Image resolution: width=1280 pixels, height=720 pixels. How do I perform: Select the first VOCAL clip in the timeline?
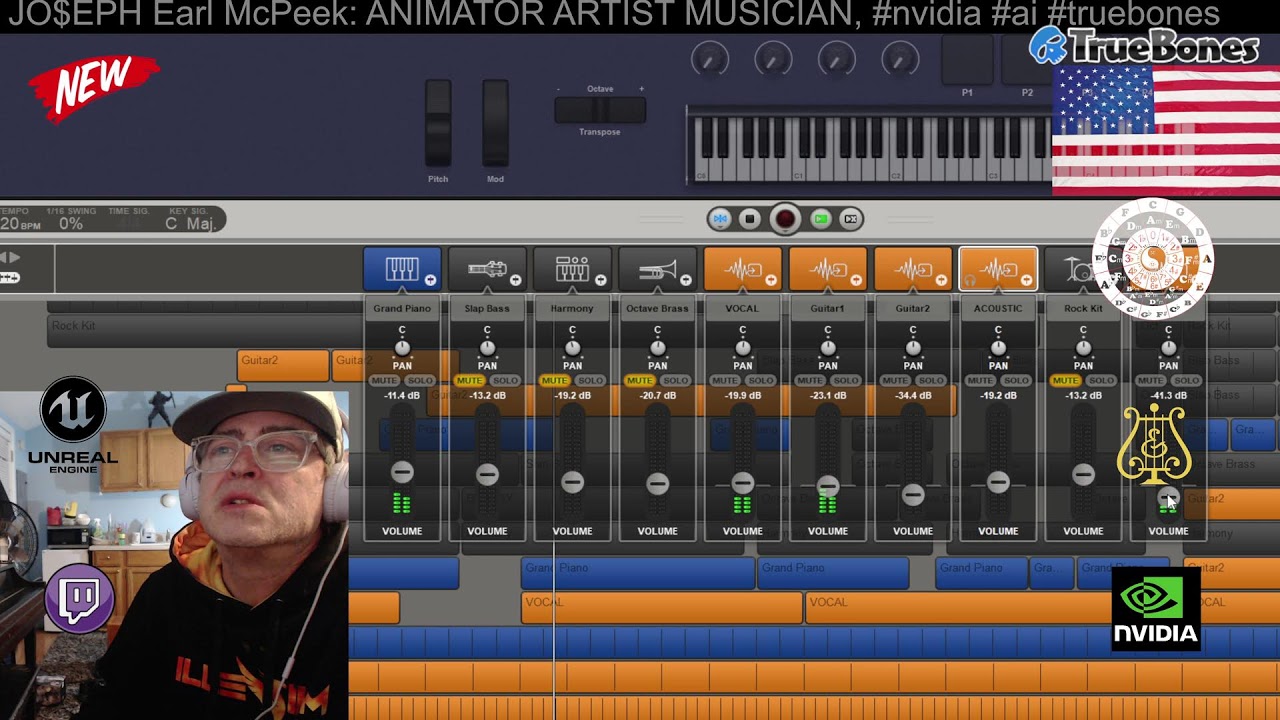tap(661, 606)
